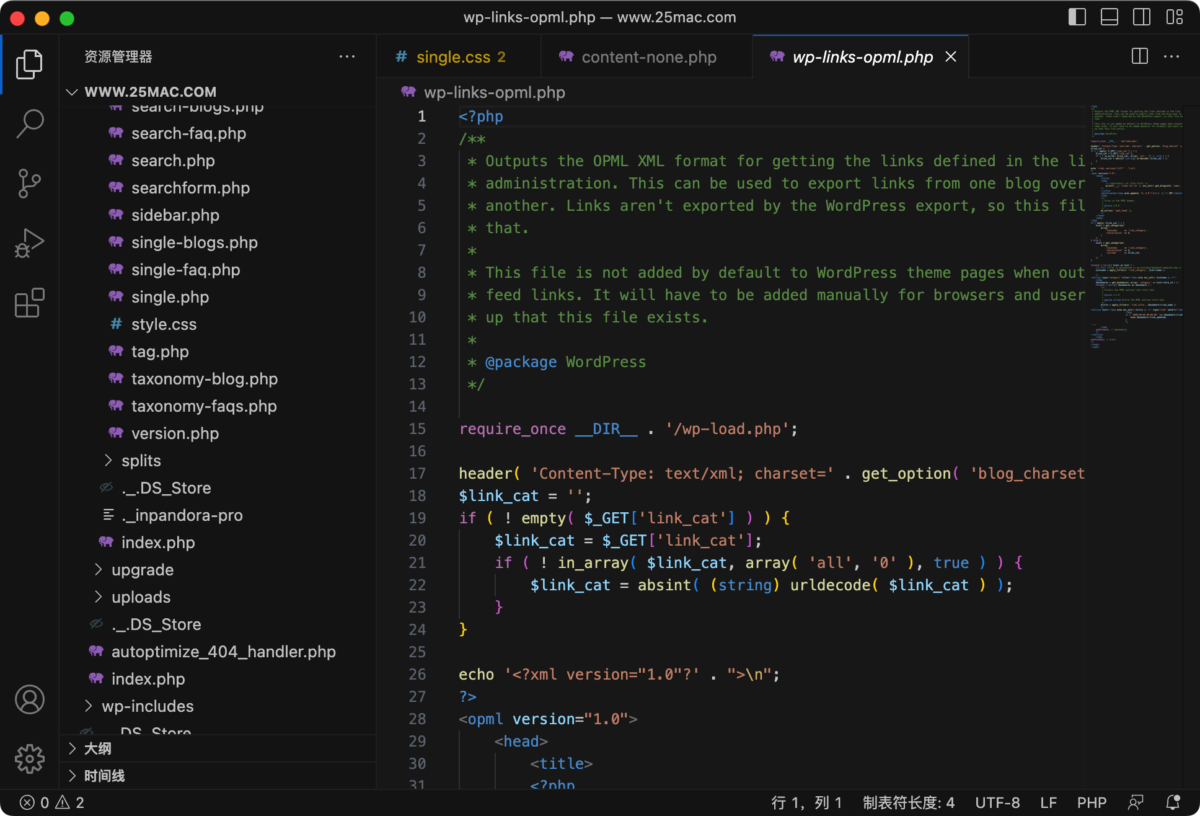Screen dimensions: 1200x816
Task: Click the 资源管理器 explorer panel title
Action: click(118, 57)
